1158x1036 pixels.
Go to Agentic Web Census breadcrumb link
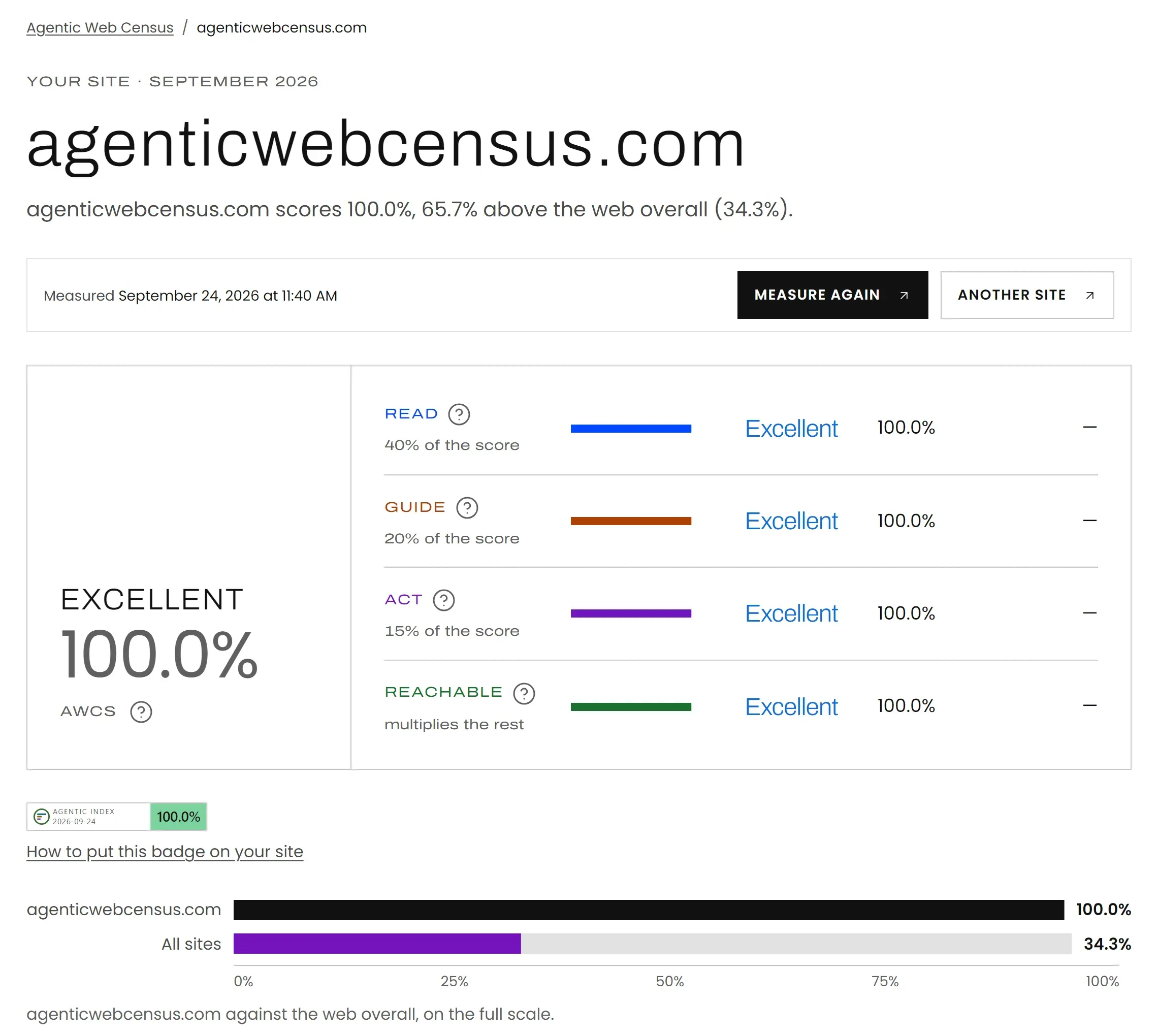(100, 27)
